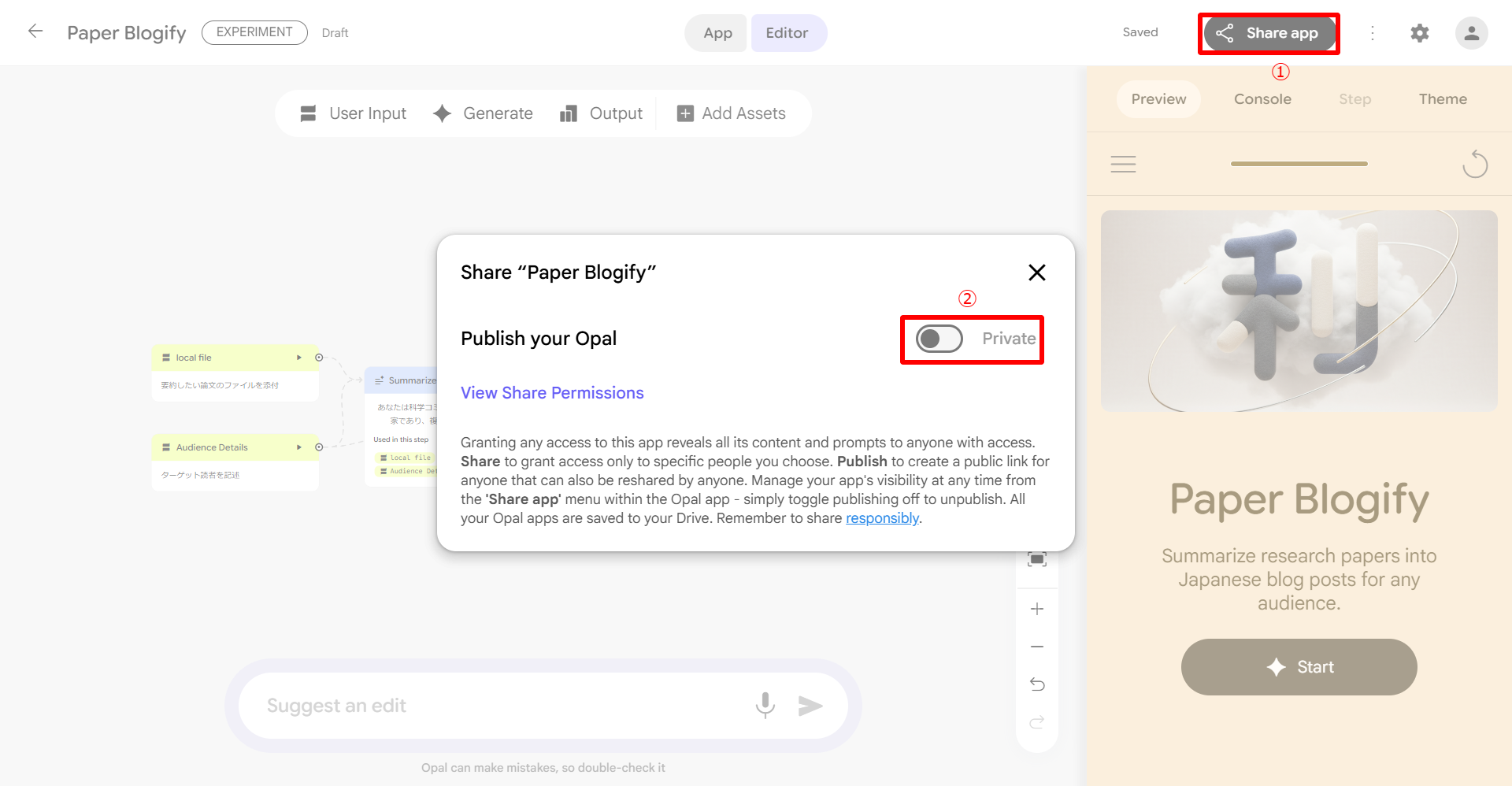Click the View Share Permissions link
Image resolution: width=1512 pixels, height=786 pixels.
coord(552,393)
